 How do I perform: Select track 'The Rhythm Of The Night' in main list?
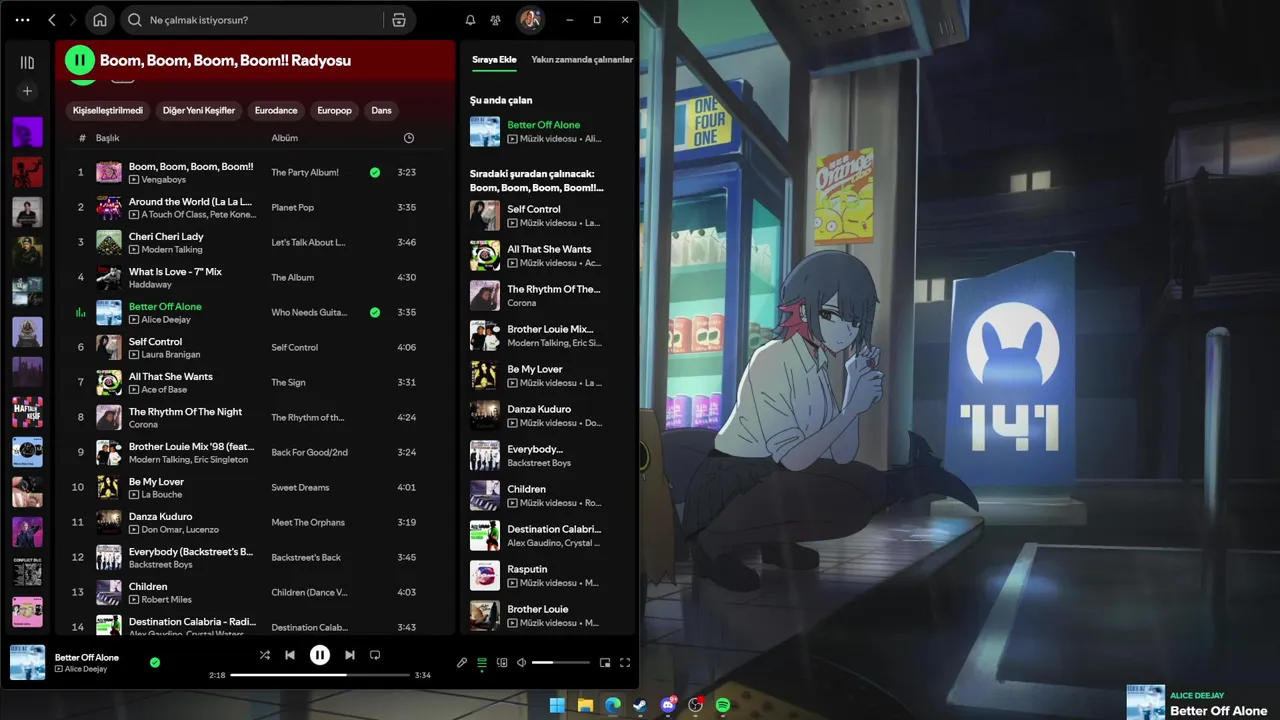185,411
